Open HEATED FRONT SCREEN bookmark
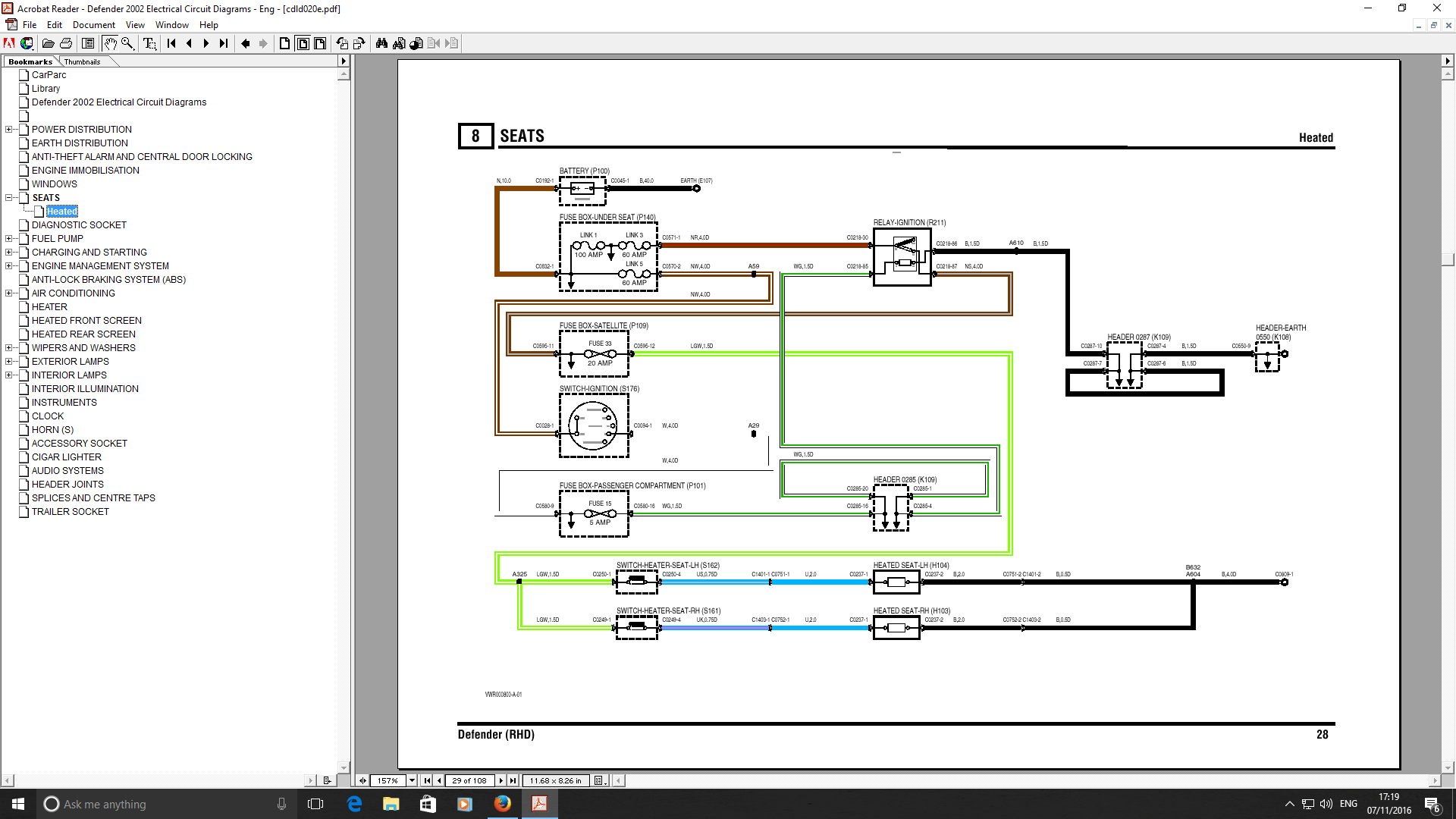 pos(86,321)
